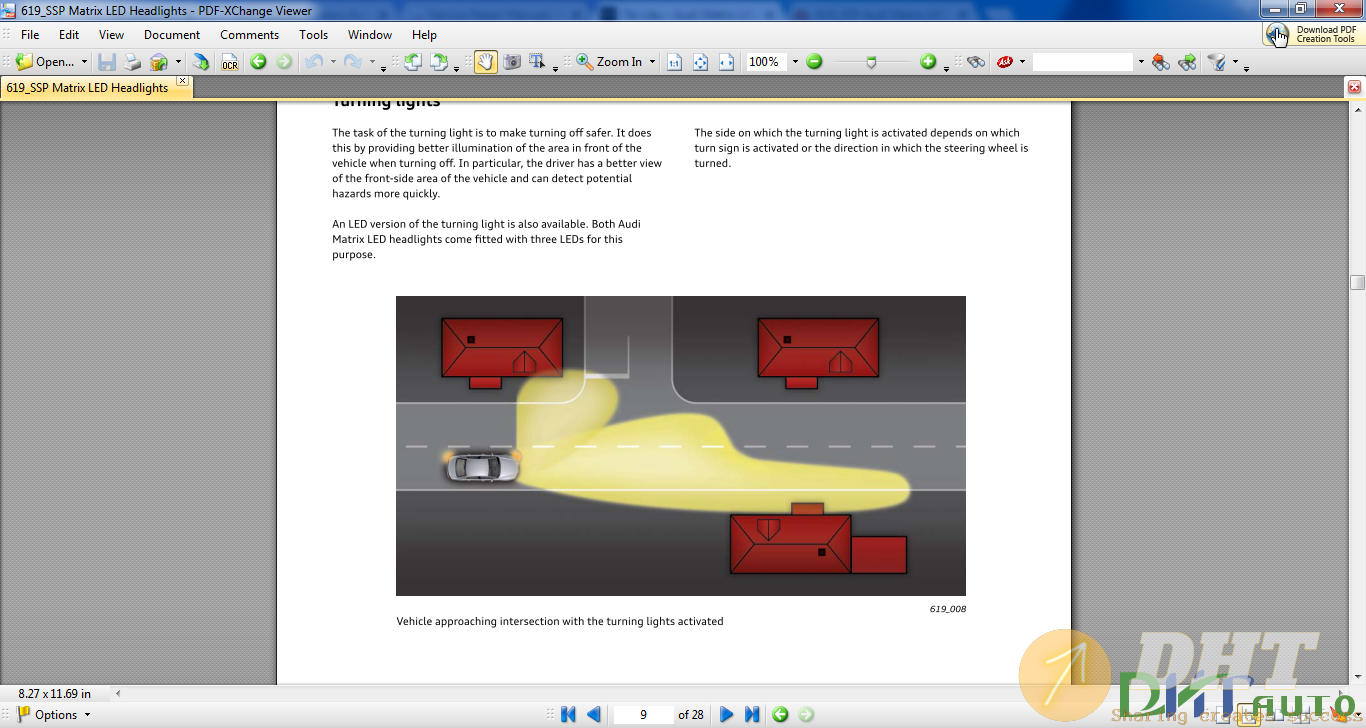Select the 619_SSP Matrix LED Headlights tab

click(x=87, y=88)
